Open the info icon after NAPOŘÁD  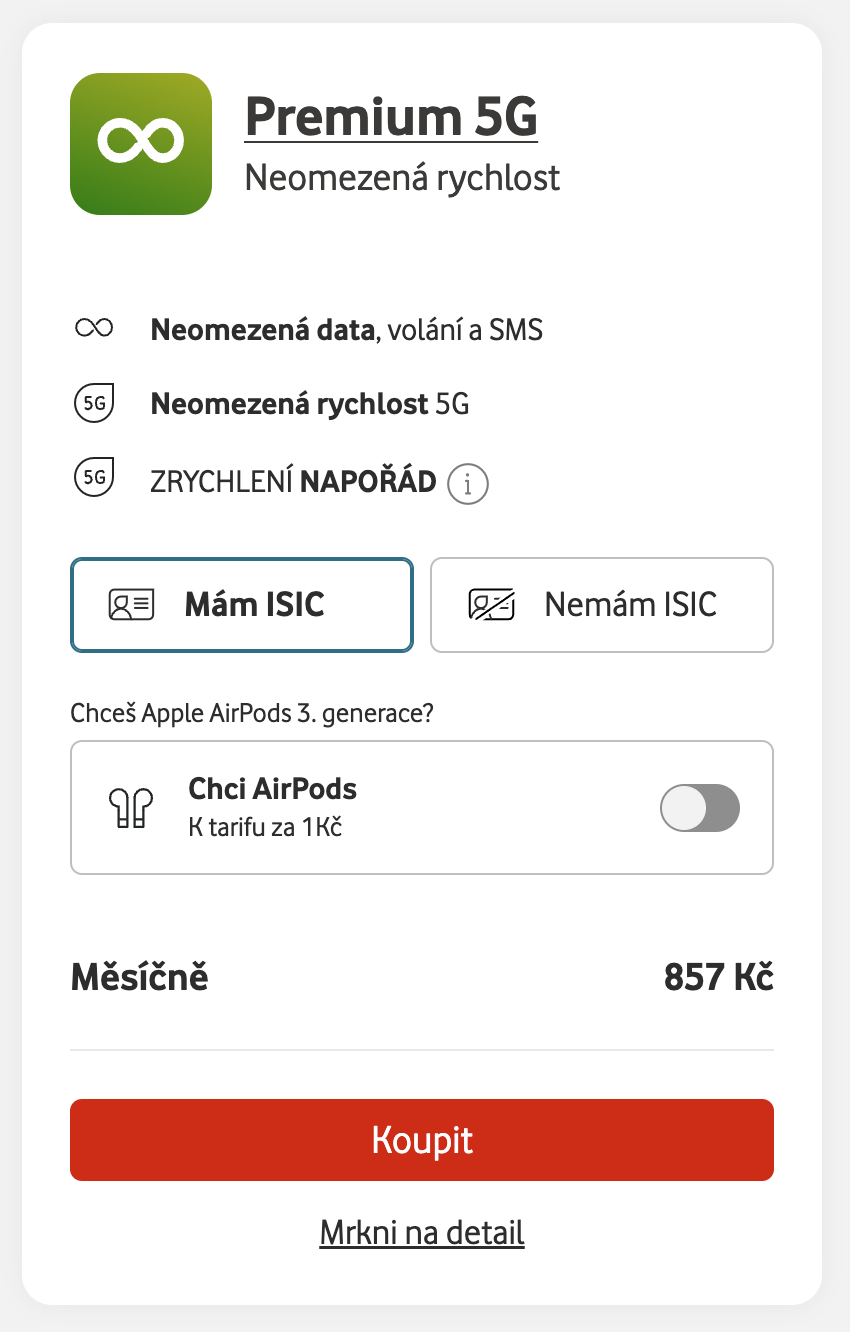(x=467, y=484)
